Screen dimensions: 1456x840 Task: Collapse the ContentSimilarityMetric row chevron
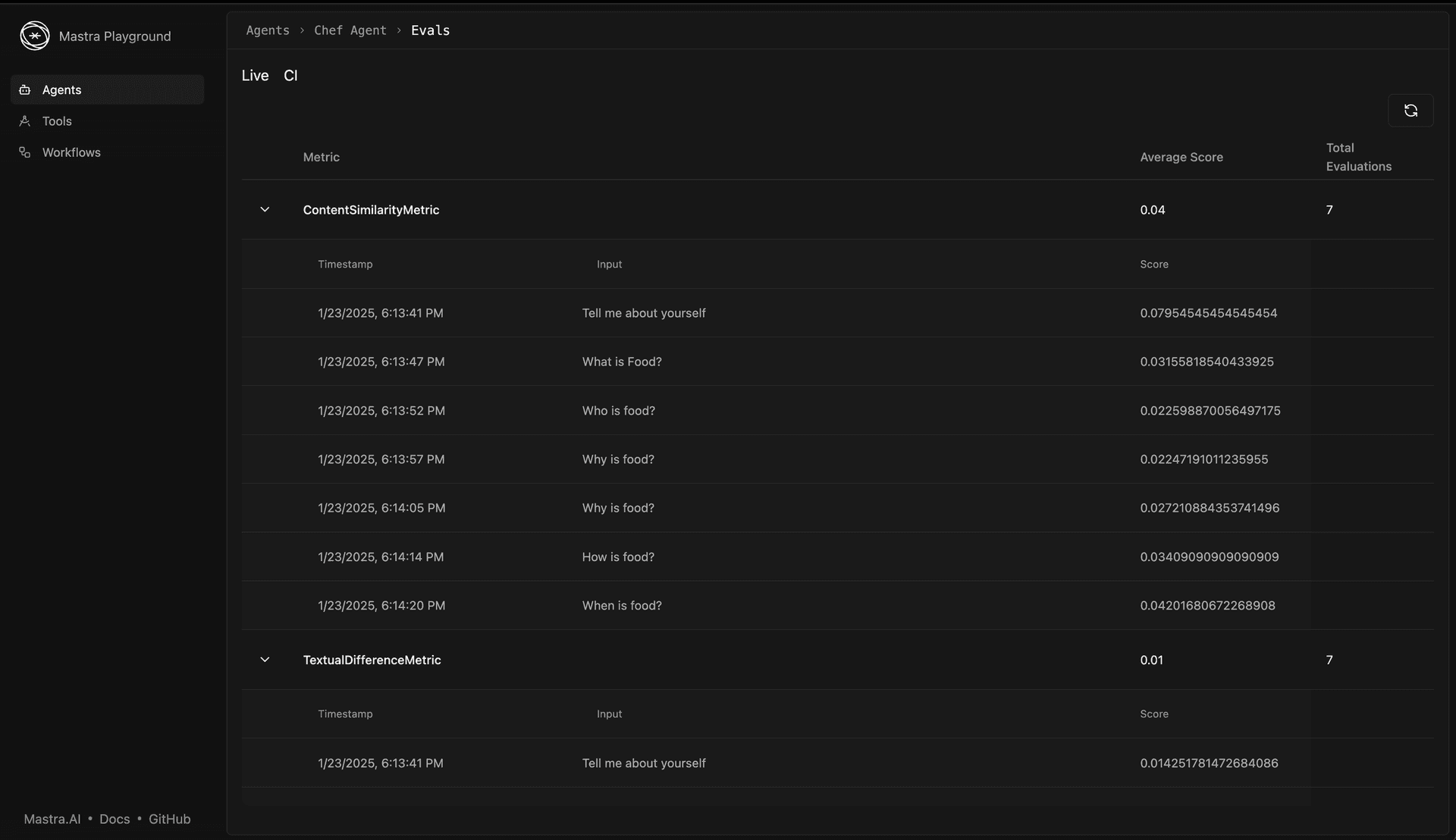tap(265, 210)
